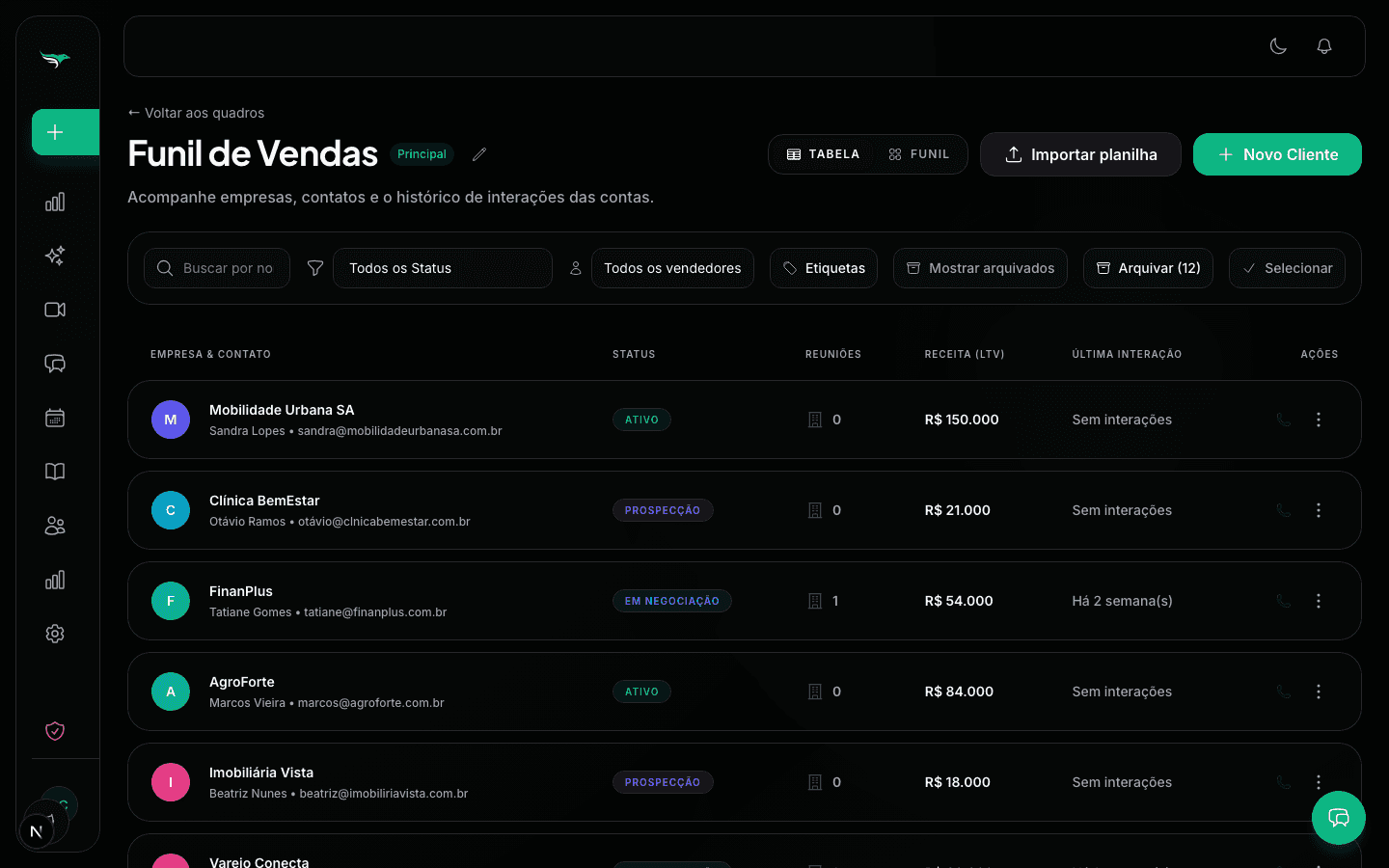The image size is (1389, 868).
Task: Click the pencil edit icon beside Principal
Action: 479,154
